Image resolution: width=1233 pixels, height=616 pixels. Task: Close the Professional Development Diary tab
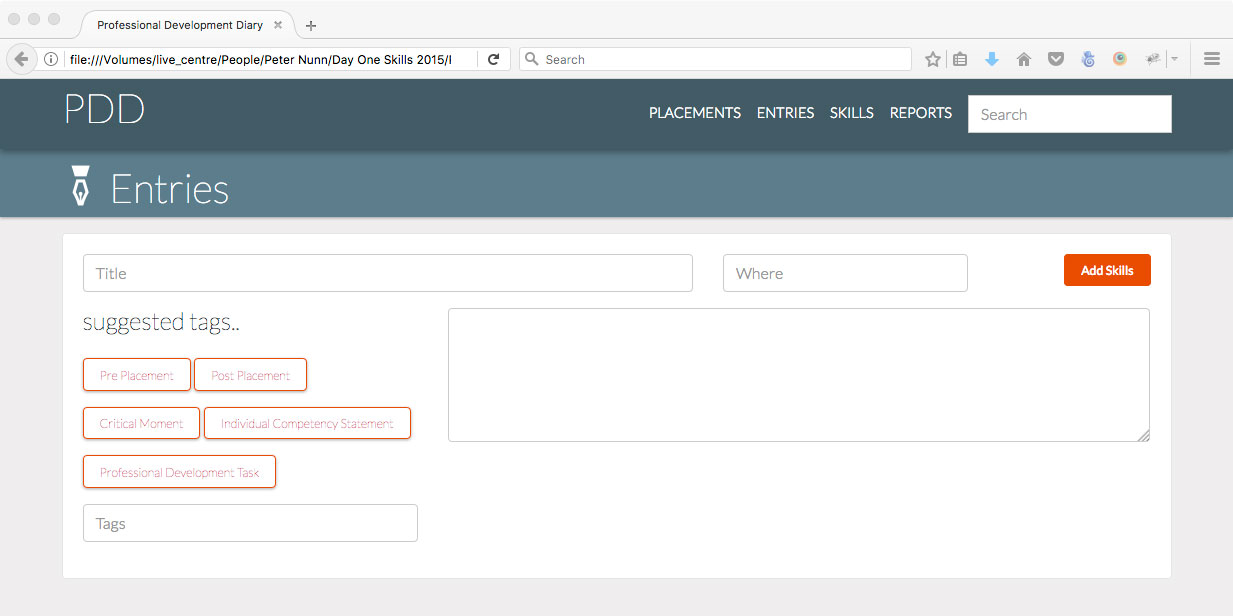coord(277,25)
